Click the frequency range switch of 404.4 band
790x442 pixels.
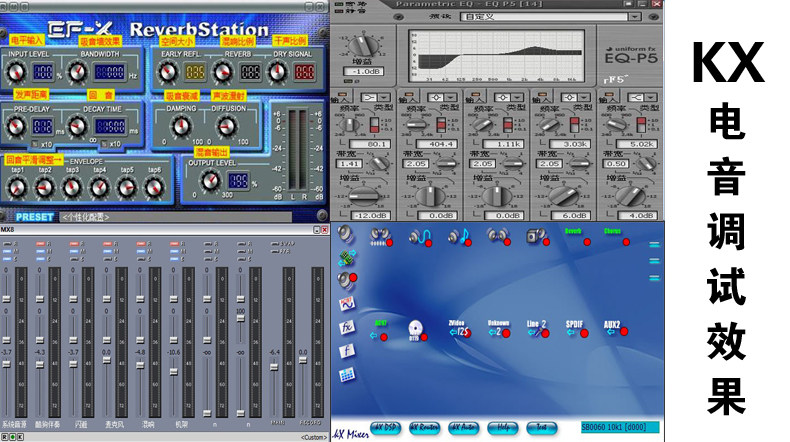coord(441,124)
